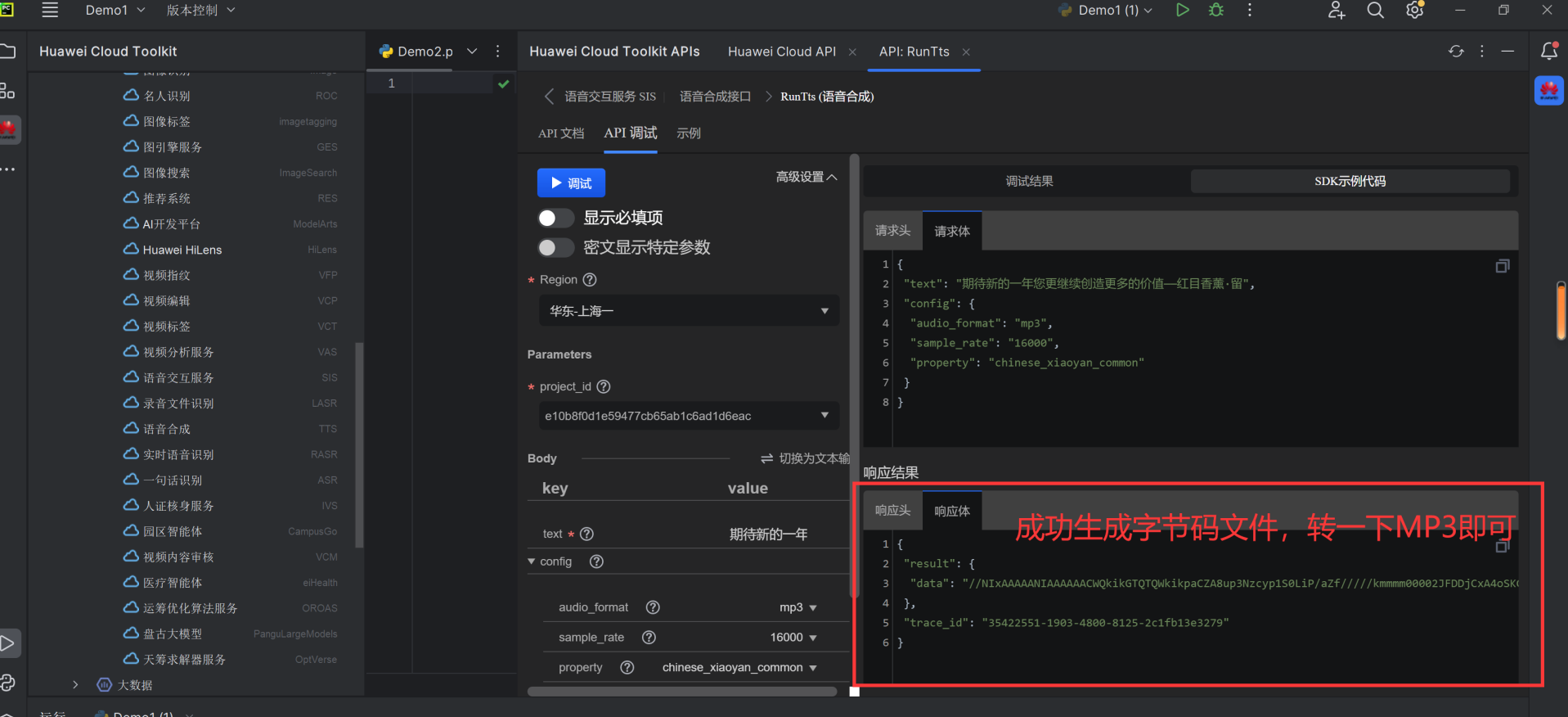The image size is (1568, 717).
Task: Open sample_rate 16000 dropdown
Action: tap(793, 638)
